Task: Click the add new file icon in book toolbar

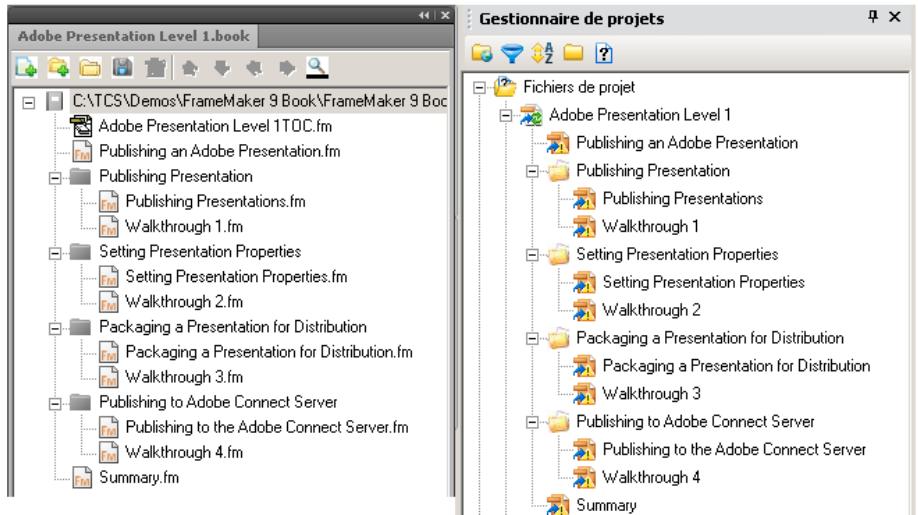Action: coord(26,68)
